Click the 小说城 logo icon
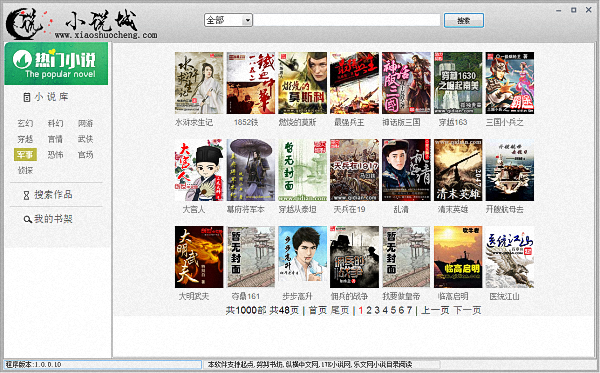The width and height of the screenshot is (600, 373). click(x=25, y=24)
